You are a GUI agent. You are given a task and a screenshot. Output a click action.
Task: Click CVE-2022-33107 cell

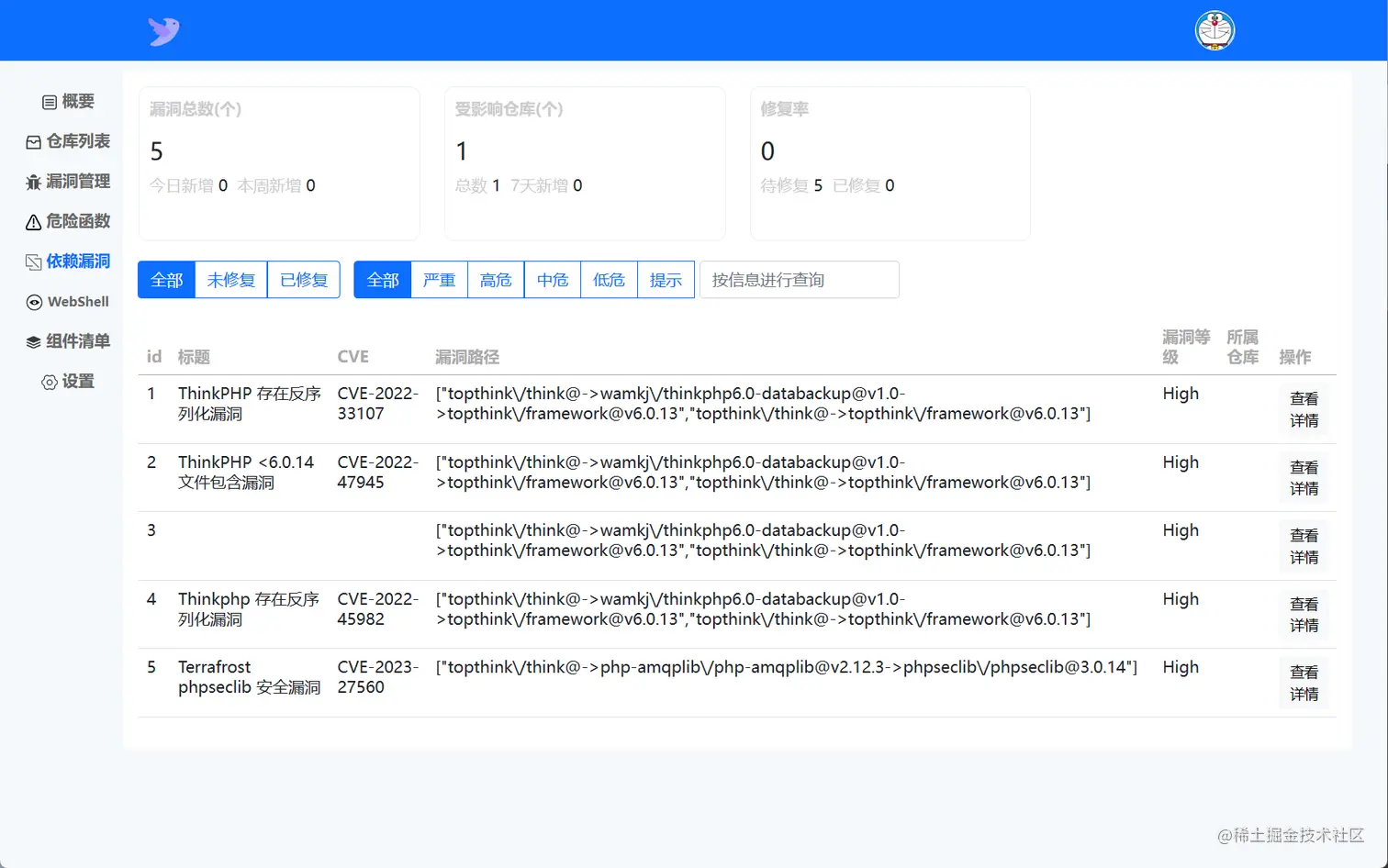pyautogui.click(x=377, y=404)
